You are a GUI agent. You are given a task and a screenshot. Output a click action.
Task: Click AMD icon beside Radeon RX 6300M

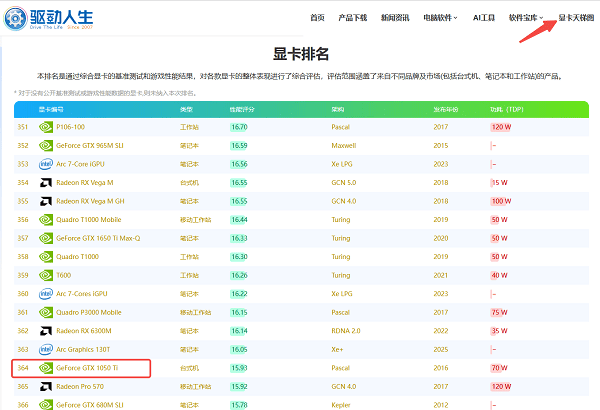(x=46, y=330)
